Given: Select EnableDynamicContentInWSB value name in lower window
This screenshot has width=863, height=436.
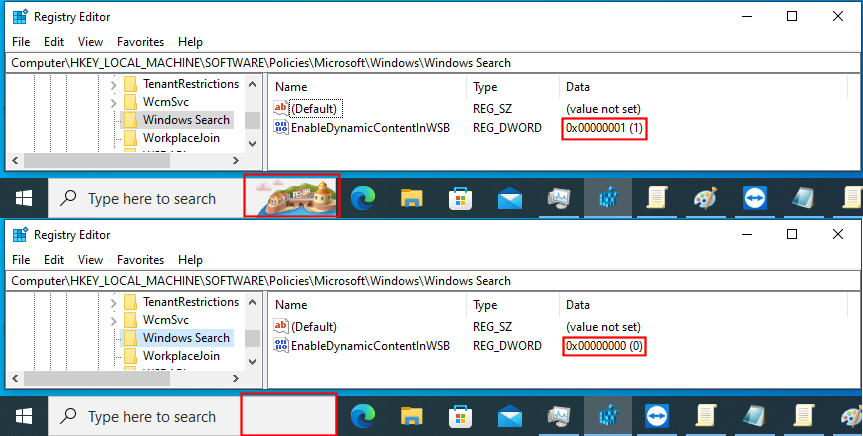Looking at the screenshot, I should pos(370,346).
